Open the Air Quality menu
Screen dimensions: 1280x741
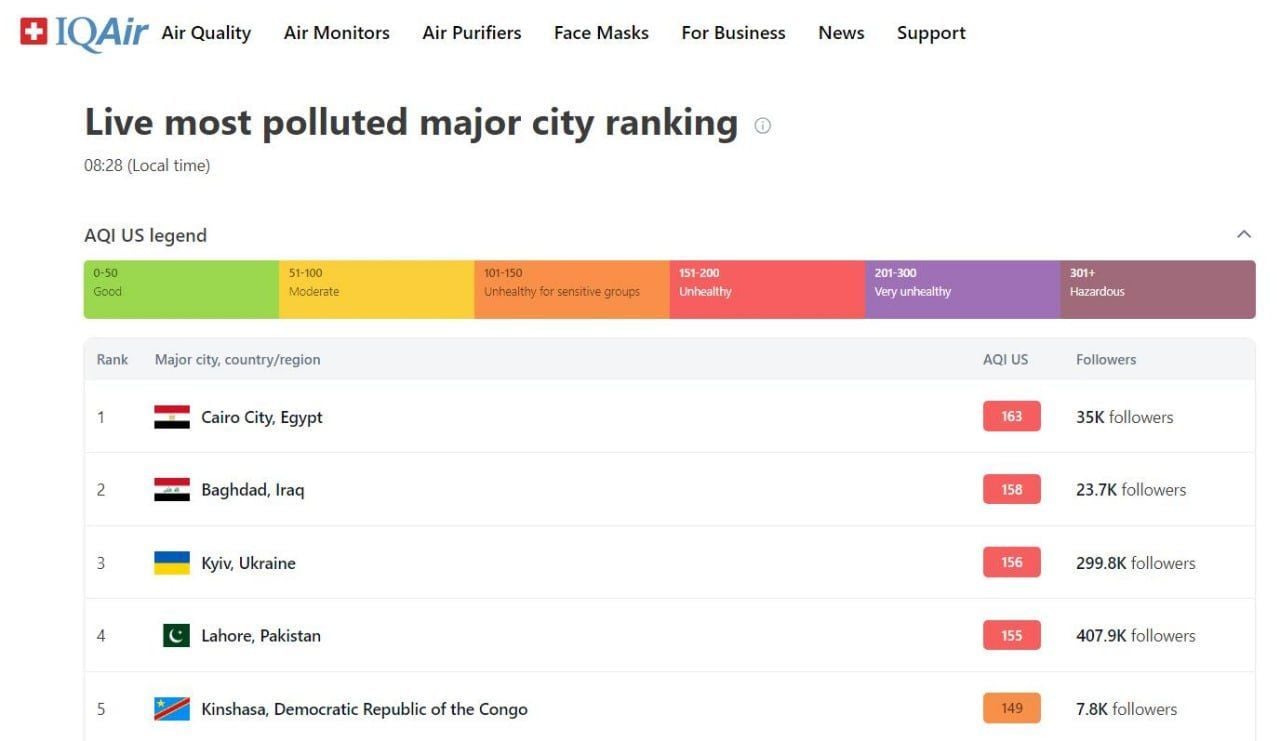coord(206,33)
